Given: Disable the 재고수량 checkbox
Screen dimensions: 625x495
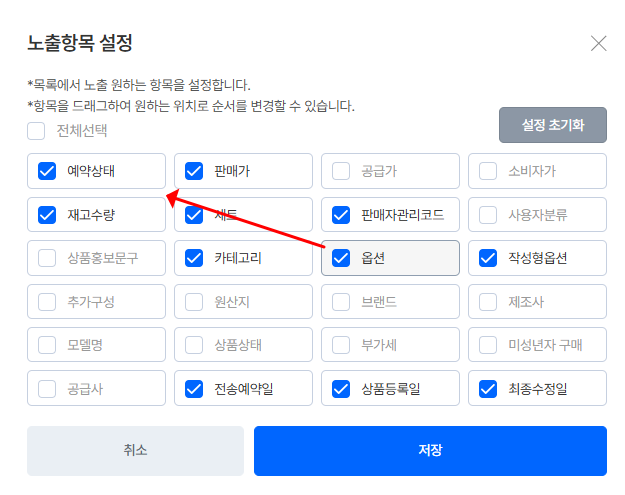Looking at the screenshot, I should (x=47, y=214).
